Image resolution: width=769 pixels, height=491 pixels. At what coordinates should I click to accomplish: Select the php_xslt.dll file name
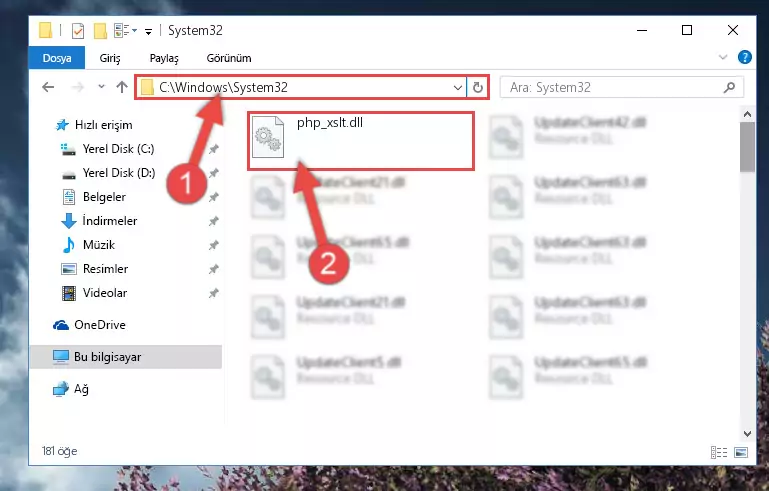pyautogui.click(x=330, y=123)
